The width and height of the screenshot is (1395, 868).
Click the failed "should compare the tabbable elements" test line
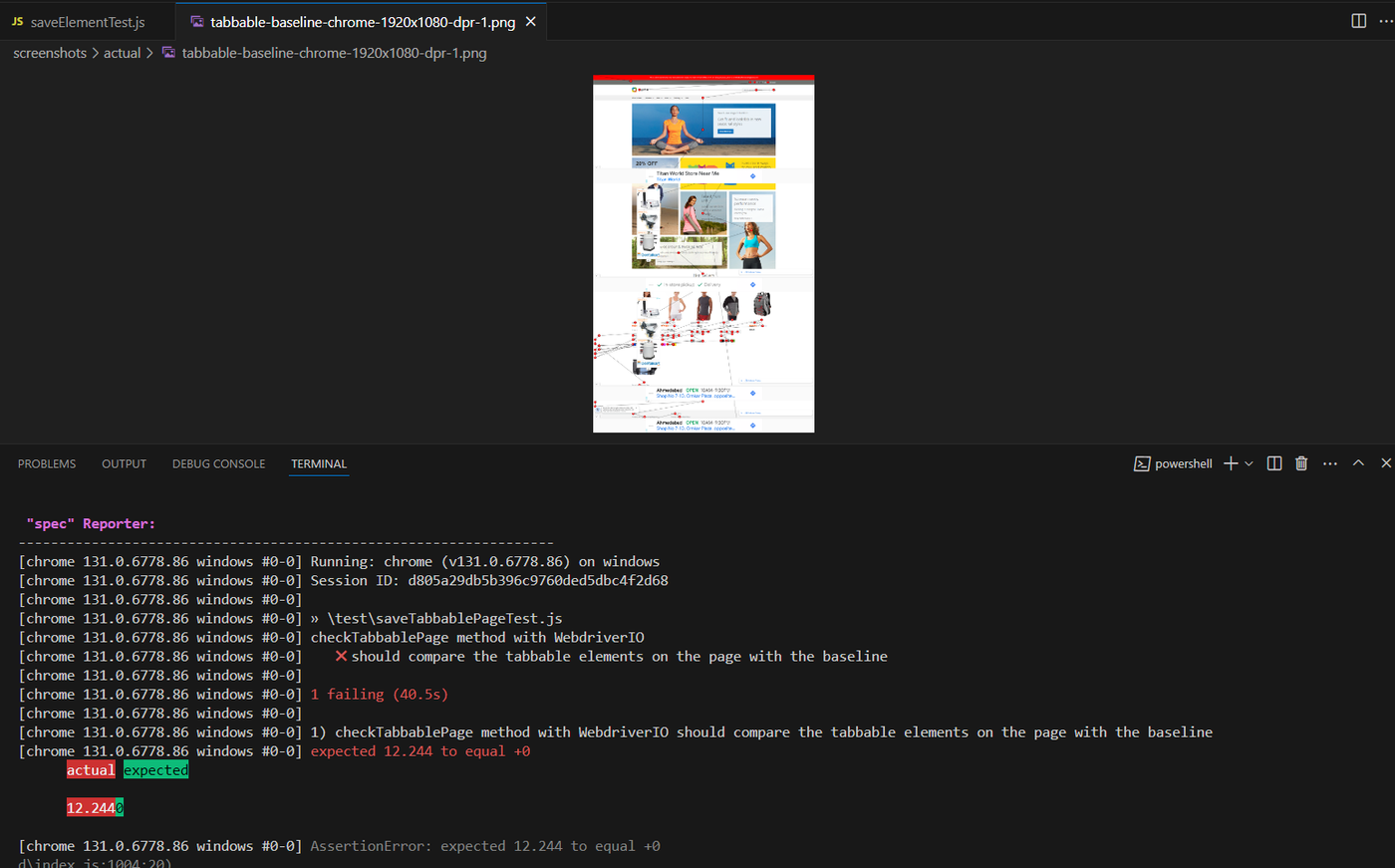tap(611, 656)
